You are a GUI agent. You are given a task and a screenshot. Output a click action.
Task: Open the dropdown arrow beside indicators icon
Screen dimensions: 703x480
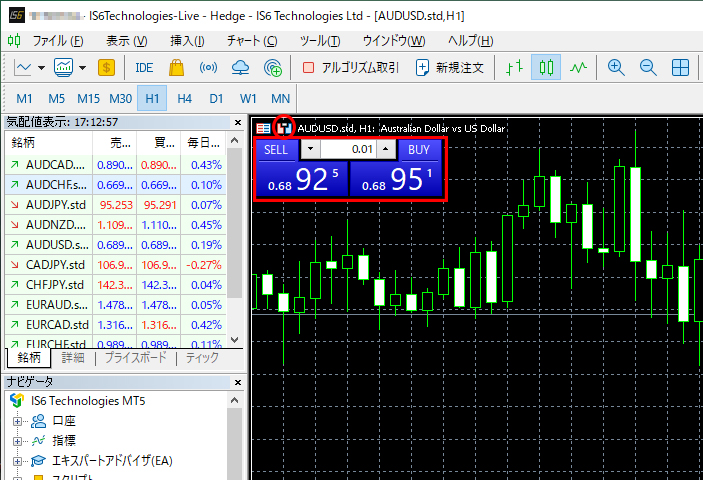pyautogui.click(x=82, y=68)
